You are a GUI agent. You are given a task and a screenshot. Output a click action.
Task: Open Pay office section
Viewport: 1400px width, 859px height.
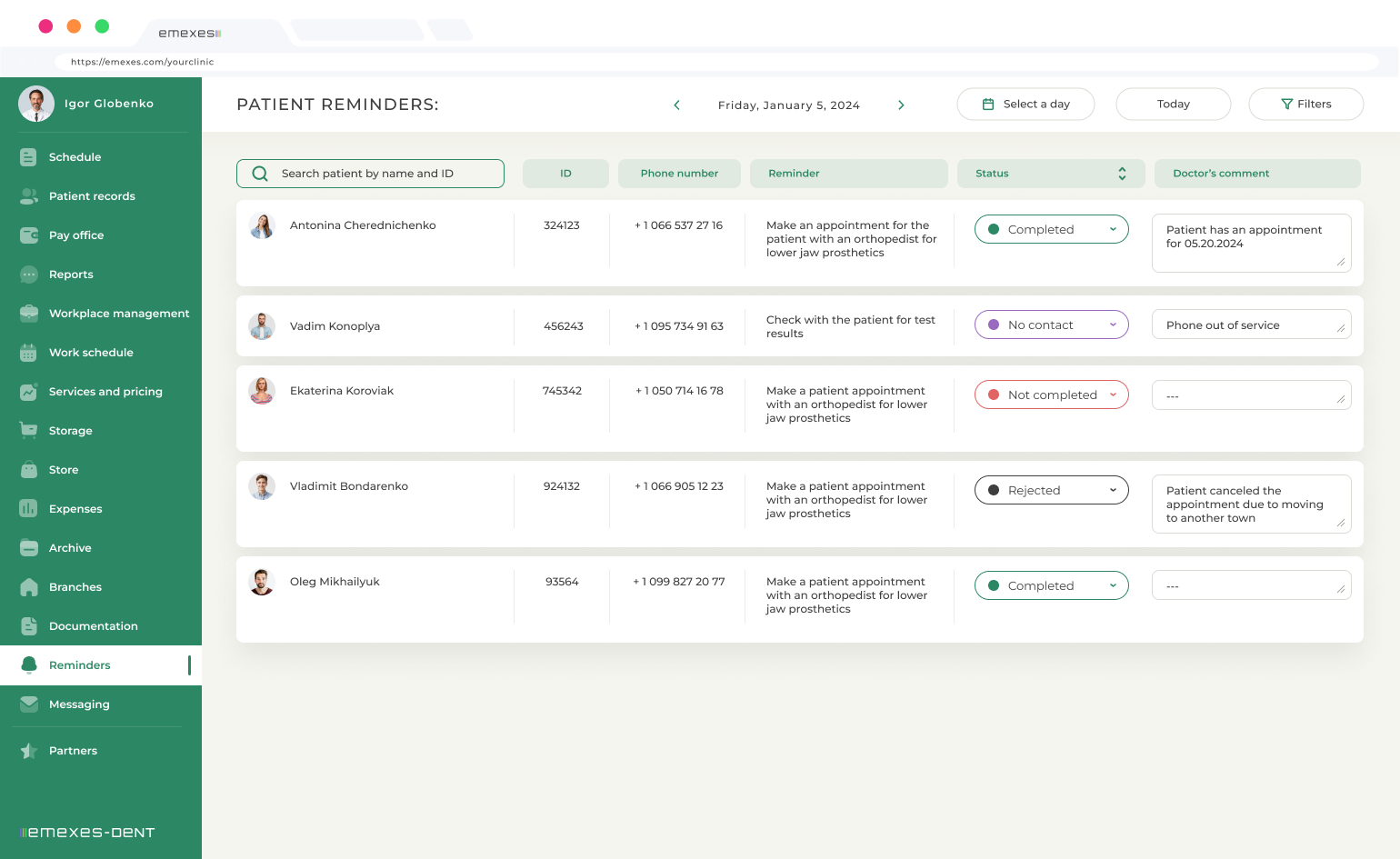point(101,235)
